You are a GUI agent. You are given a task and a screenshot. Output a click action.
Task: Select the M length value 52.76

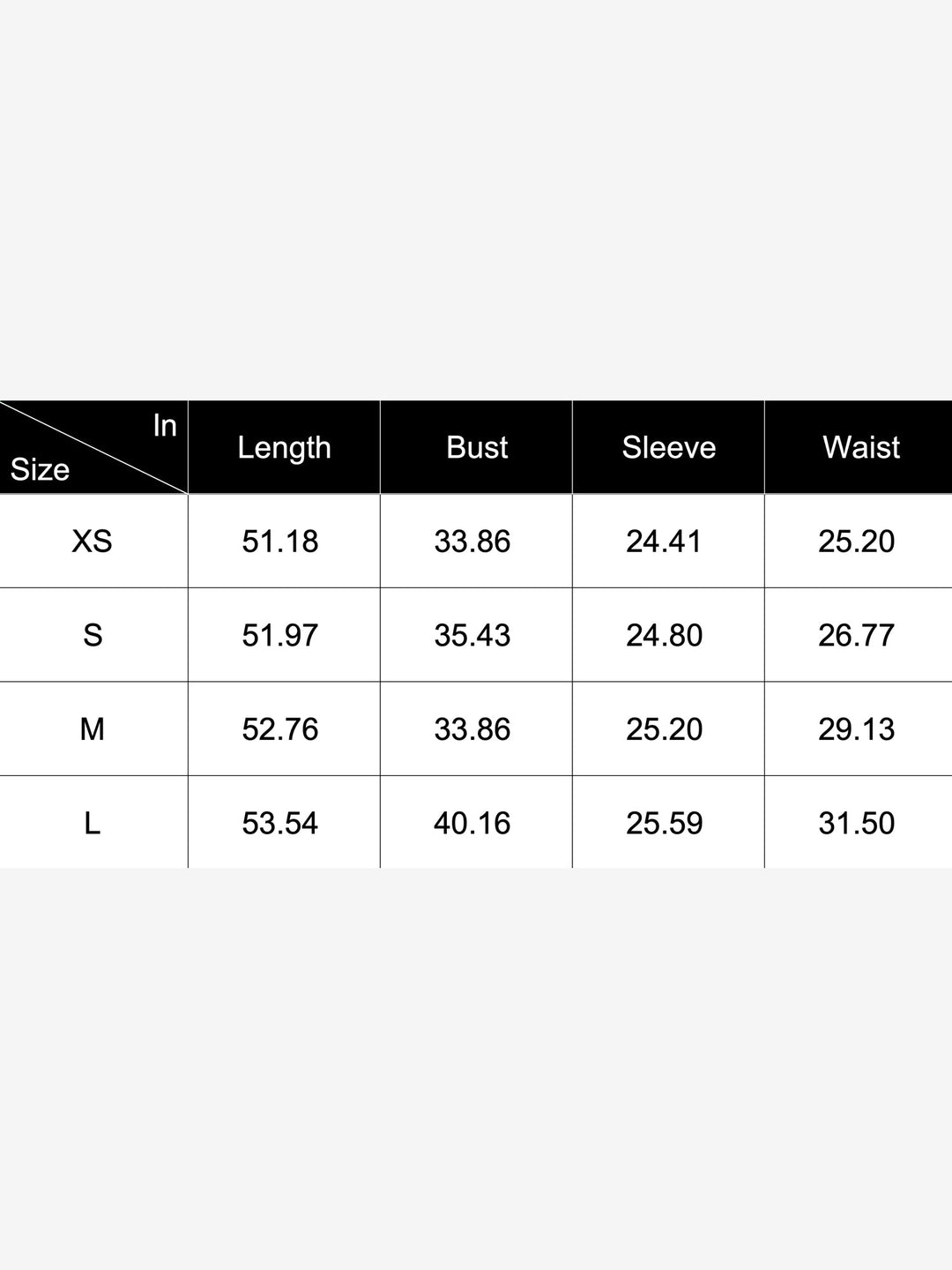point(280,729)
